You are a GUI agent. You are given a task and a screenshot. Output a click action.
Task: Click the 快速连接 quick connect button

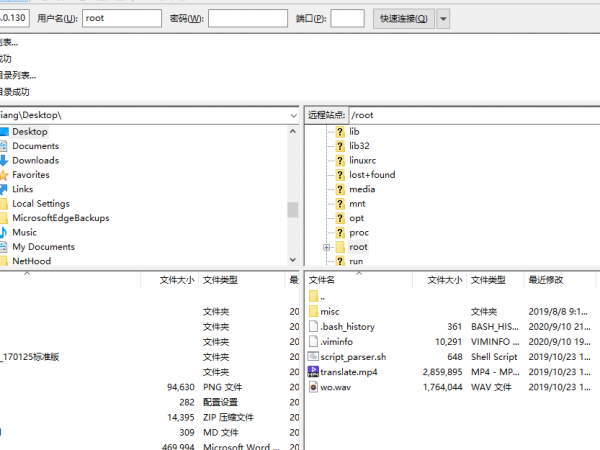(x=403, y=18)
